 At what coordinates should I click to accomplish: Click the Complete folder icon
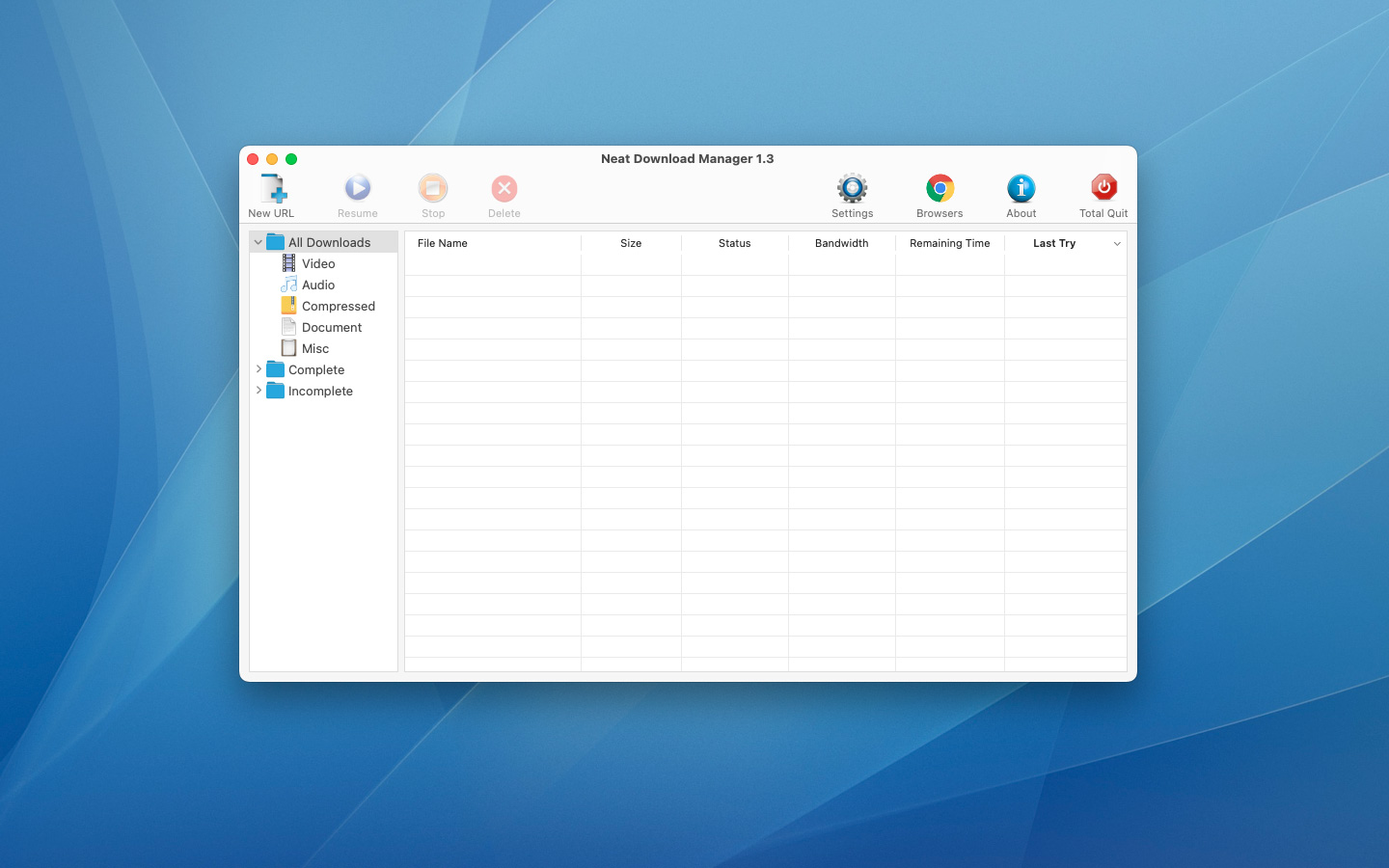(276, 369)
